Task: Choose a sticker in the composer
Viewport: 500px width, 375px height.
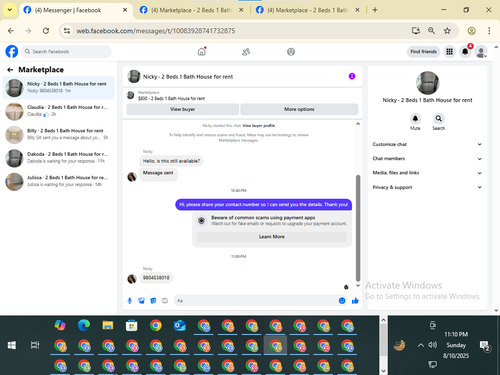Action: tap(153, 301)
